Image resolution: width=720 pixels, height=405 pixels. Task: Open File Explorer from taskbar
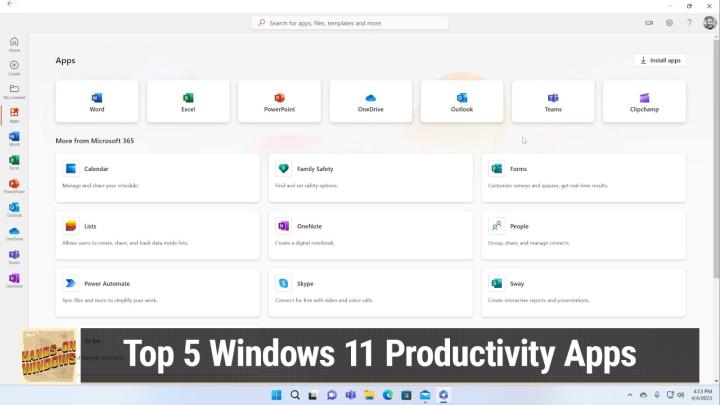369,395
